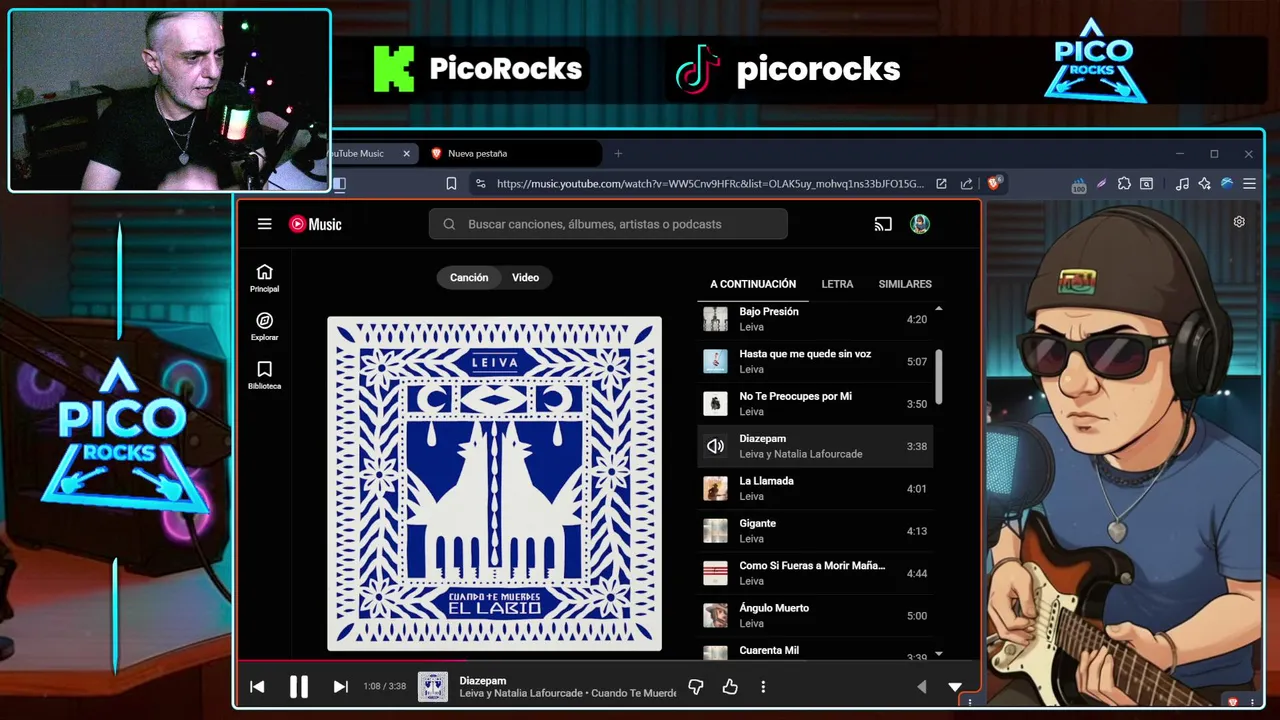Switch to Canción mode
This screenshot has height=720, width=1280.
point(468,278)
